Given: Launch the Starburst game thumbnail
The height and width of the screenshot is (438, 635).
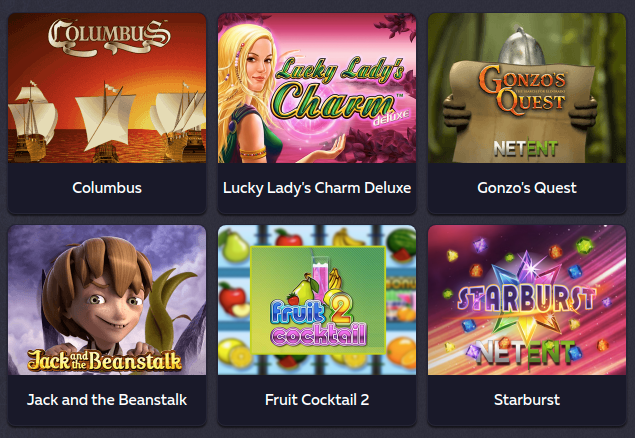Looking at the screenshot, I should tap(527, 300).
